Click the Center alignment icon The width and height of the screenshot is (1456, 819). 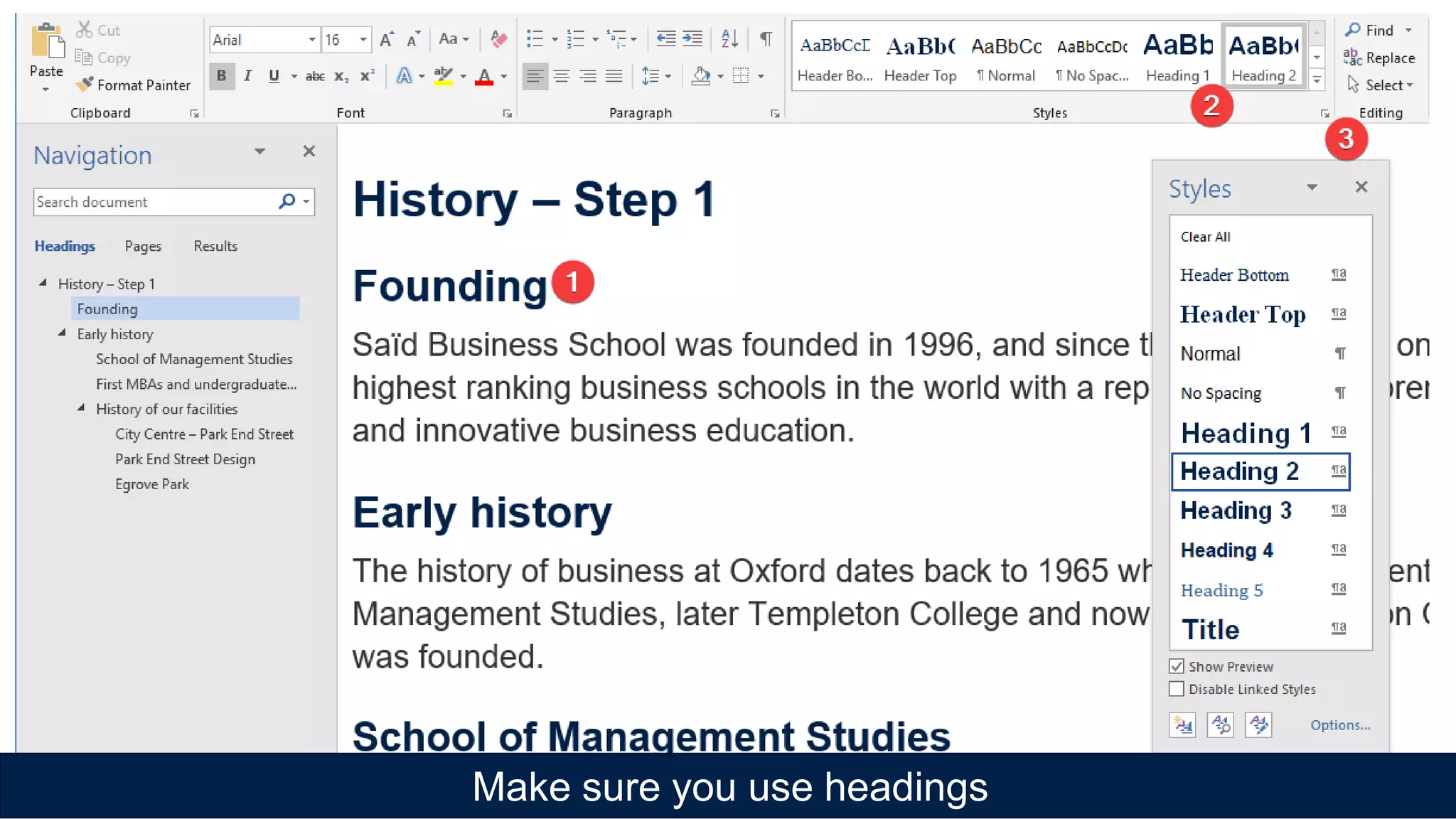562,76
